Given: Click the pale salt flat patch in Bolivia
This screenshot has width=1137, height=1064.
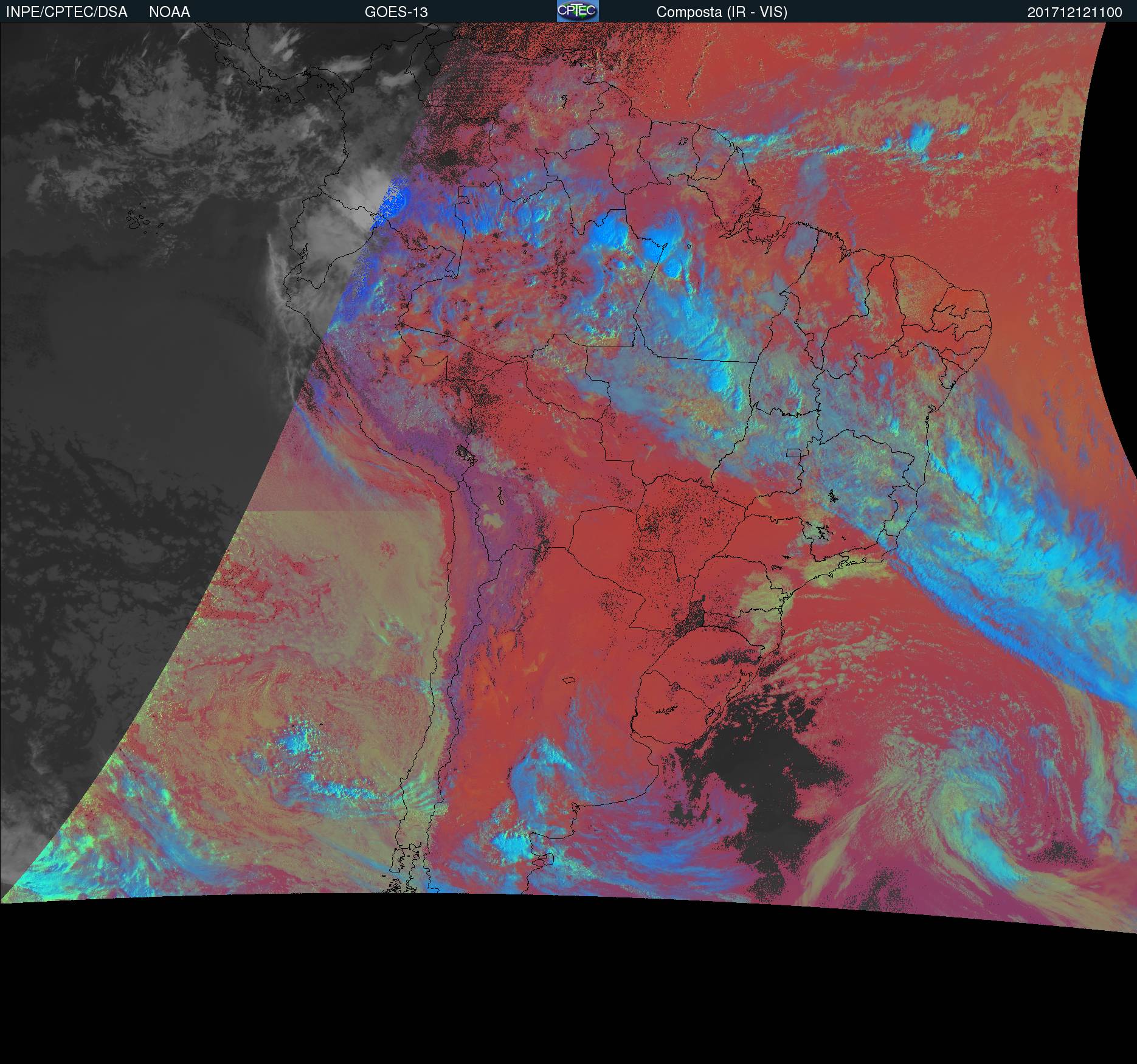Looking at the screenshot, I should click(491, 520).
